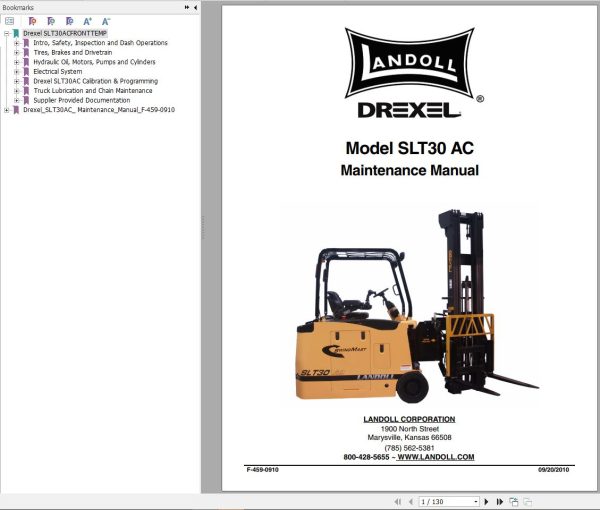The image size is (600, 510).
Task: Open Intro, Safety, Inspection and Dash Operations bookmark
Action: [100, 43]
